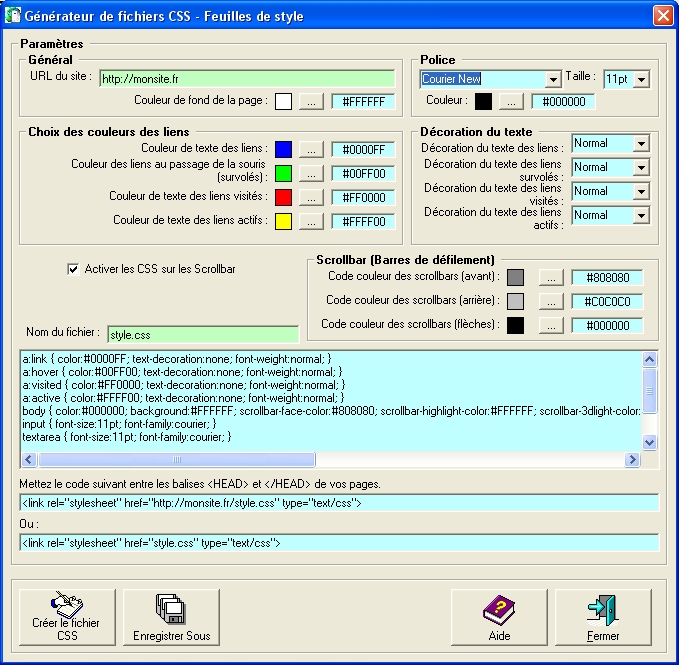Viewport: 679px width, 665px height.
Task: Select the blue link text color swatch
Action: pyautogui.click(x=284, y=149)
